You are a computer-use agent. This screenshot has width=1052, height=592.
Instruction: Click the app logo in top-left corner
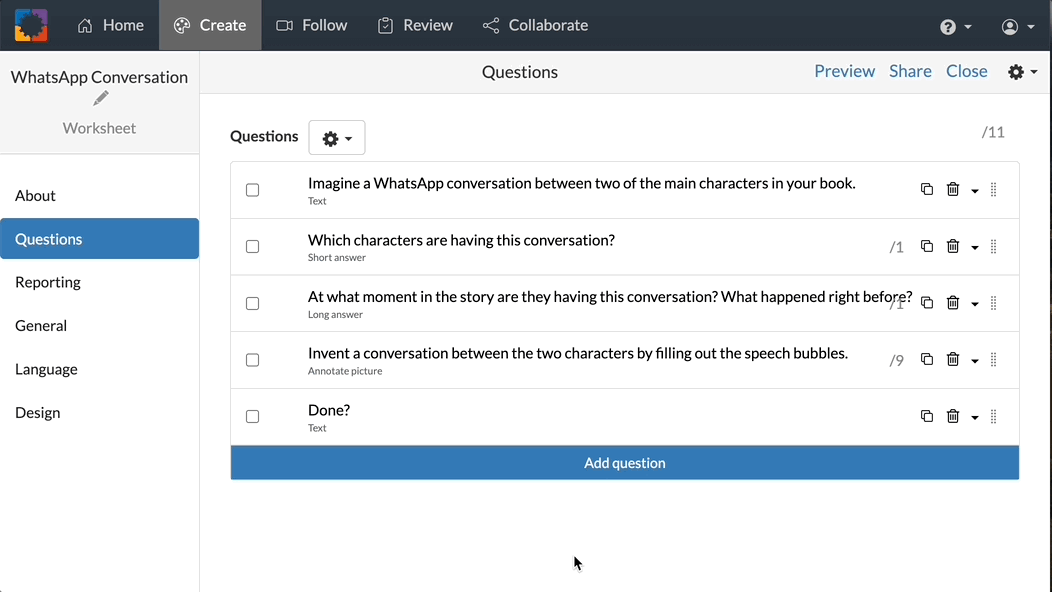(x=31, y=25)
